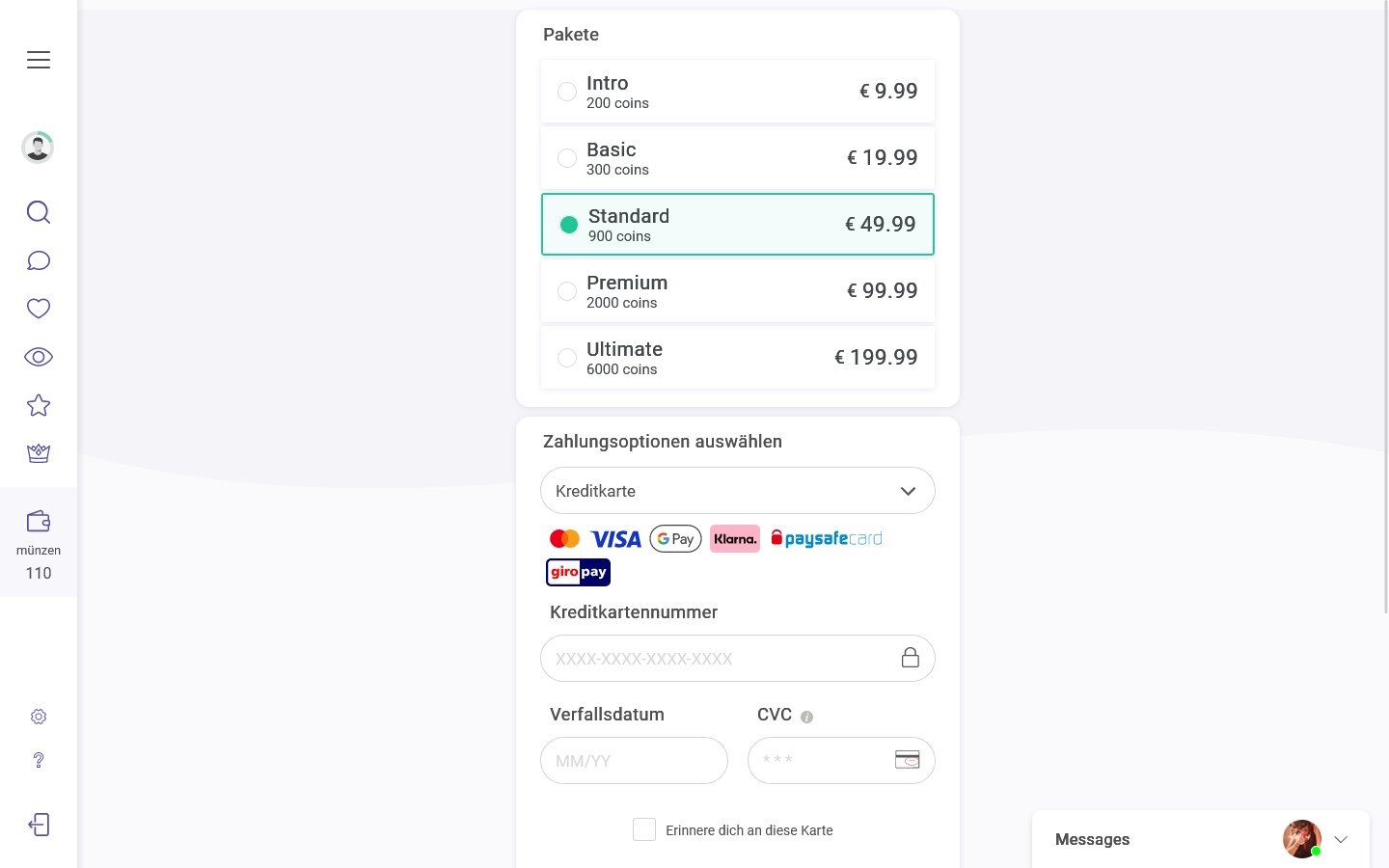This screenshot has height=868, width=1389.
Task: Open the heart likes icon
Action: tap(39, 309)
